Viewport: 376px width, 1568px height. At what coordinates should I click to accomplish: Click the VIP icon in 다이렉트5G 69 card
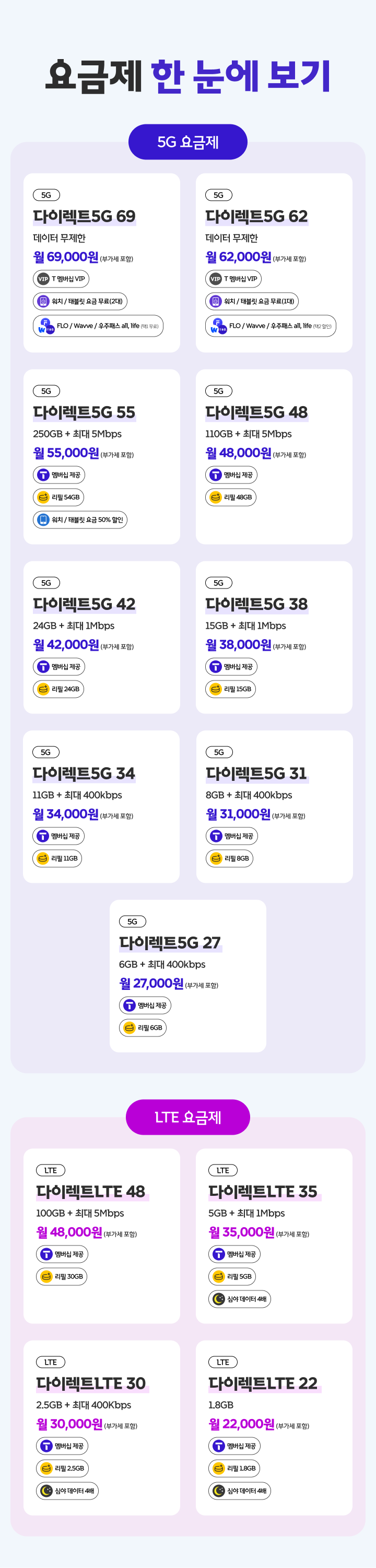coord(43,279)
